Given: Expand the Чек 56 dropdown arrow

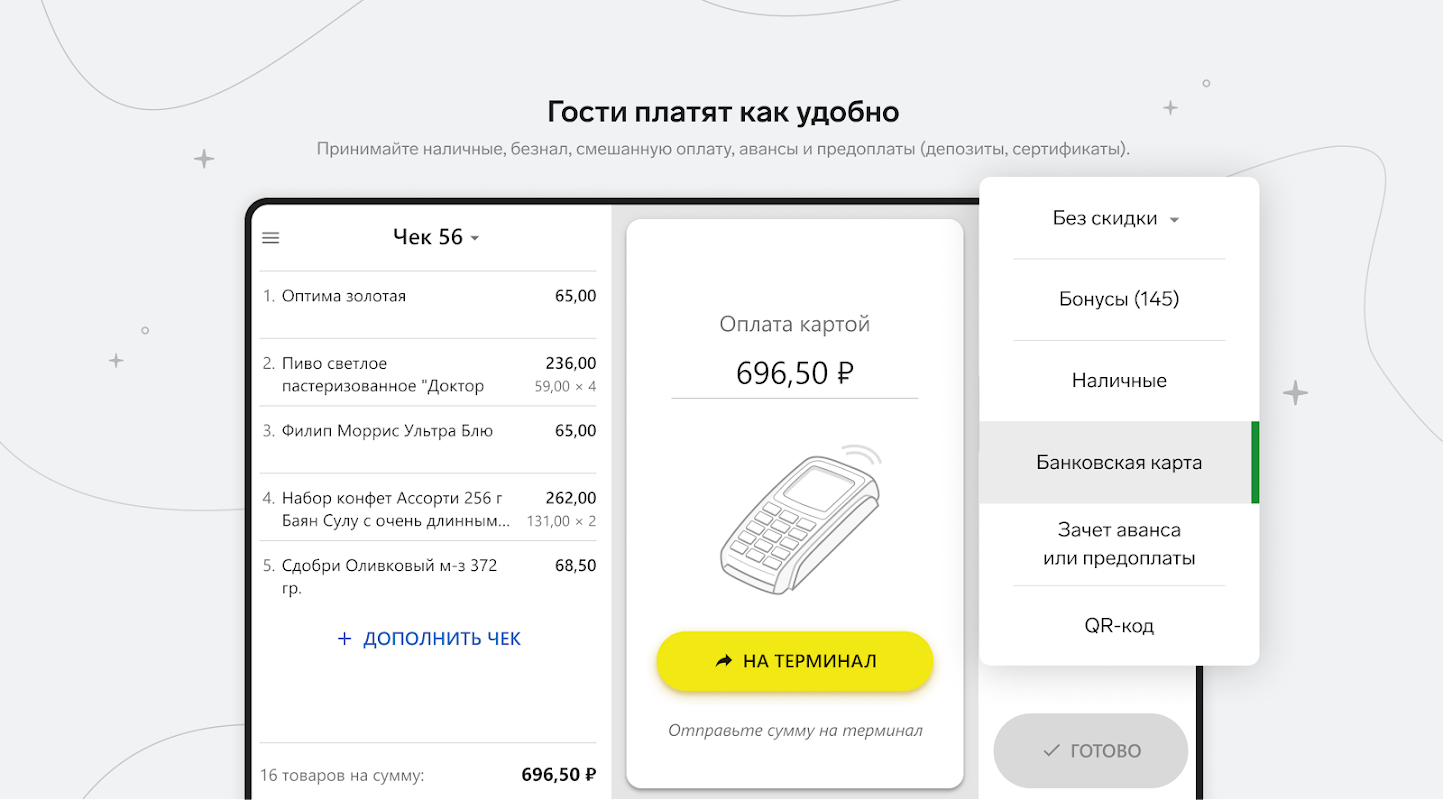Looking at the screenshot, I should tap(475, 238).
